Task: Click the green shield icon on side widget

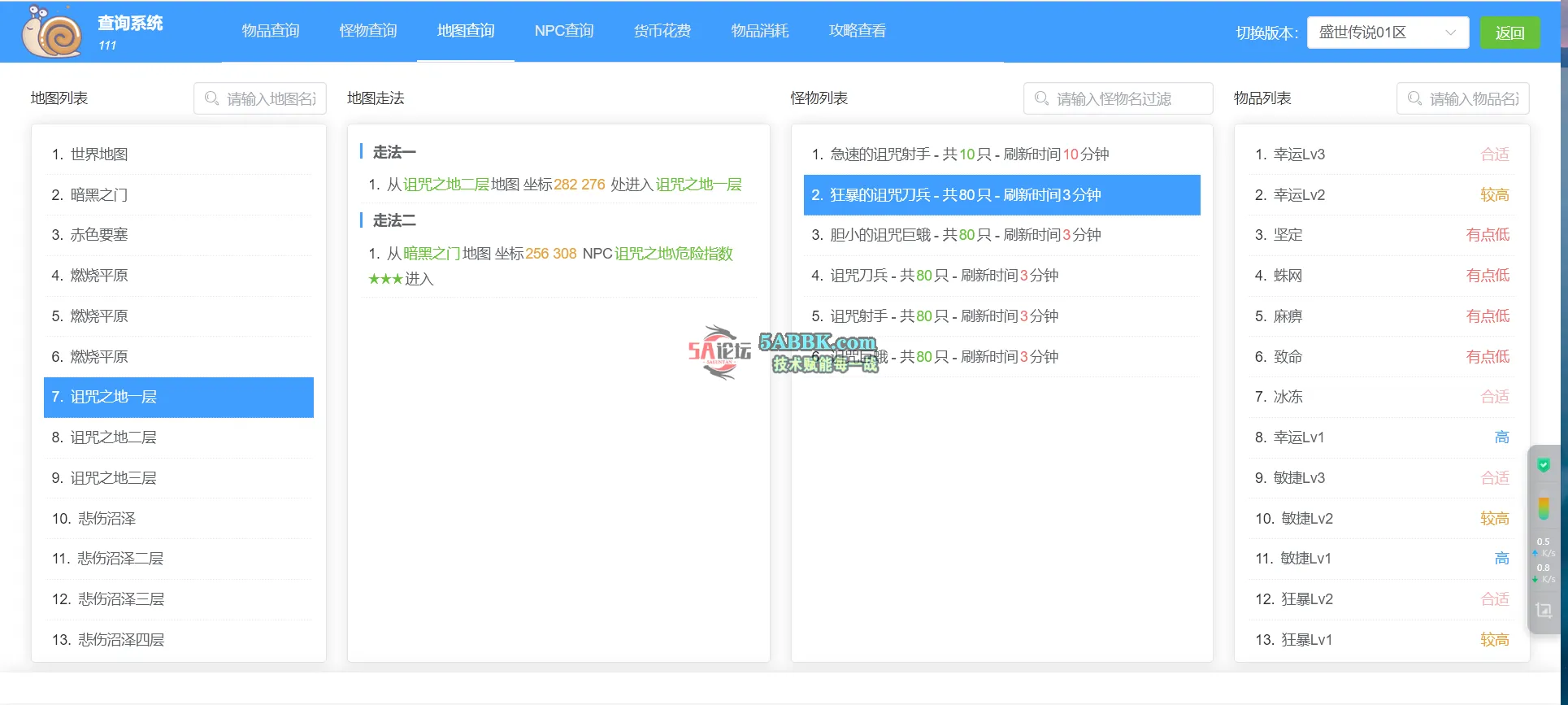Action: click(1544, 465)
